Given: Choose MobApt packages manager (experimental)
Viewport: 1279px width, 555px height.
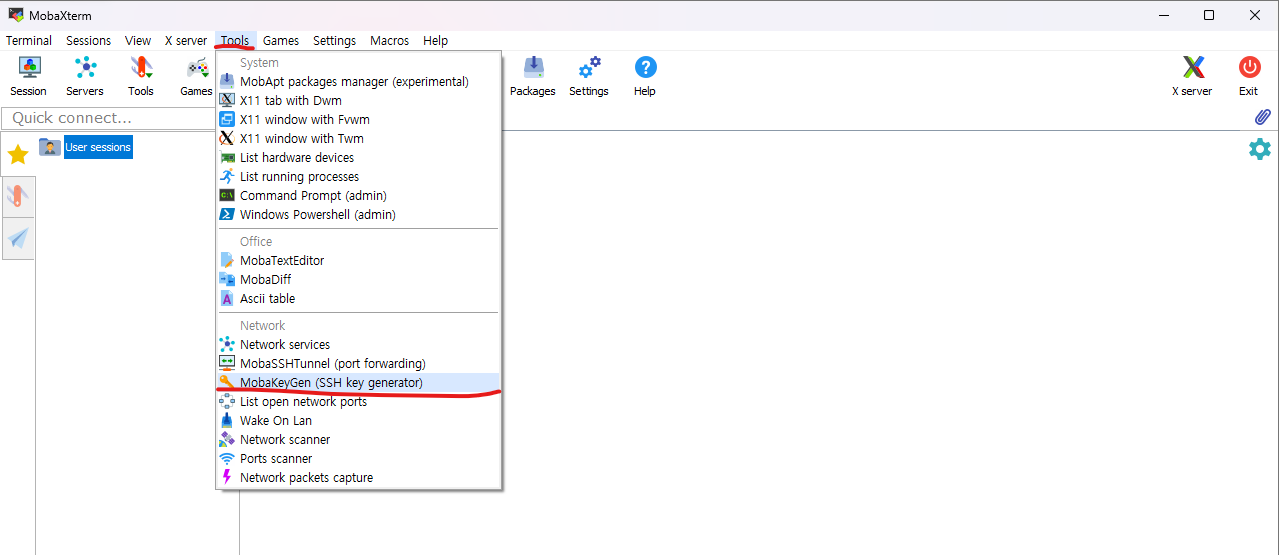Looking at the screenshot, I should 358,82.
